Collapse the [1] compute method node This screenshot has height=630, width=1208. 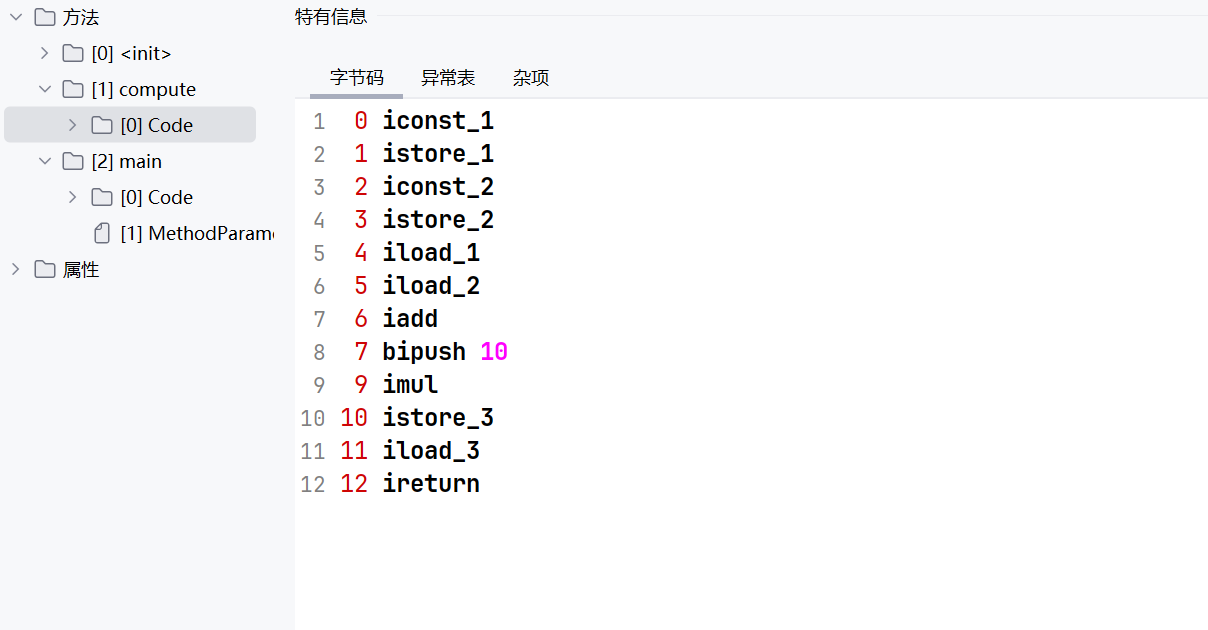pos(44,89)
